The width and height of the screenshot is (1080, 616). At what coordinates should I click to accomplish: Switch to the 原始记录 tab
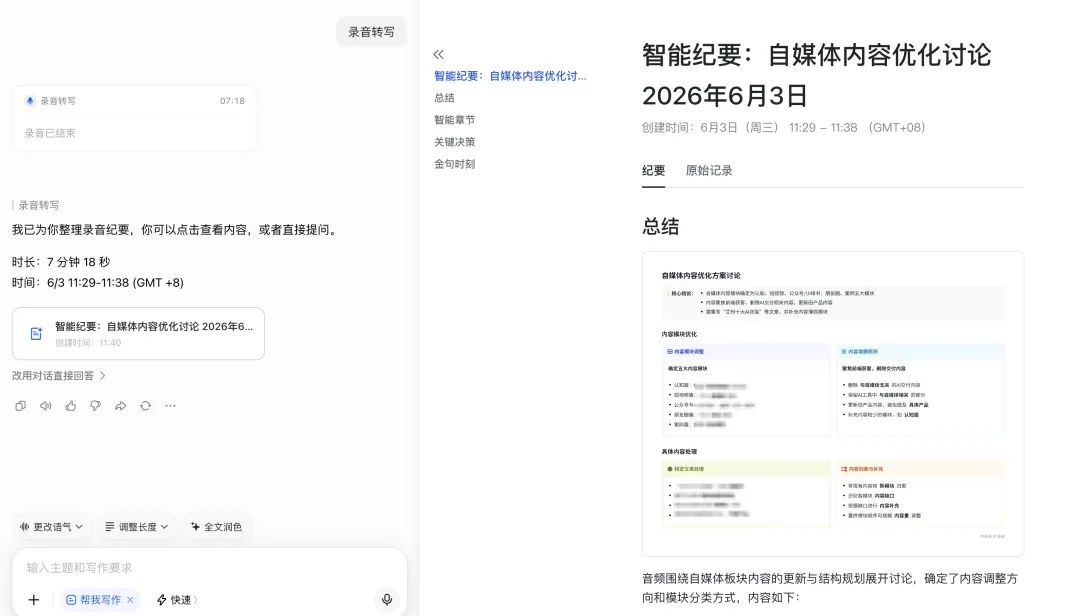(709, 170)
